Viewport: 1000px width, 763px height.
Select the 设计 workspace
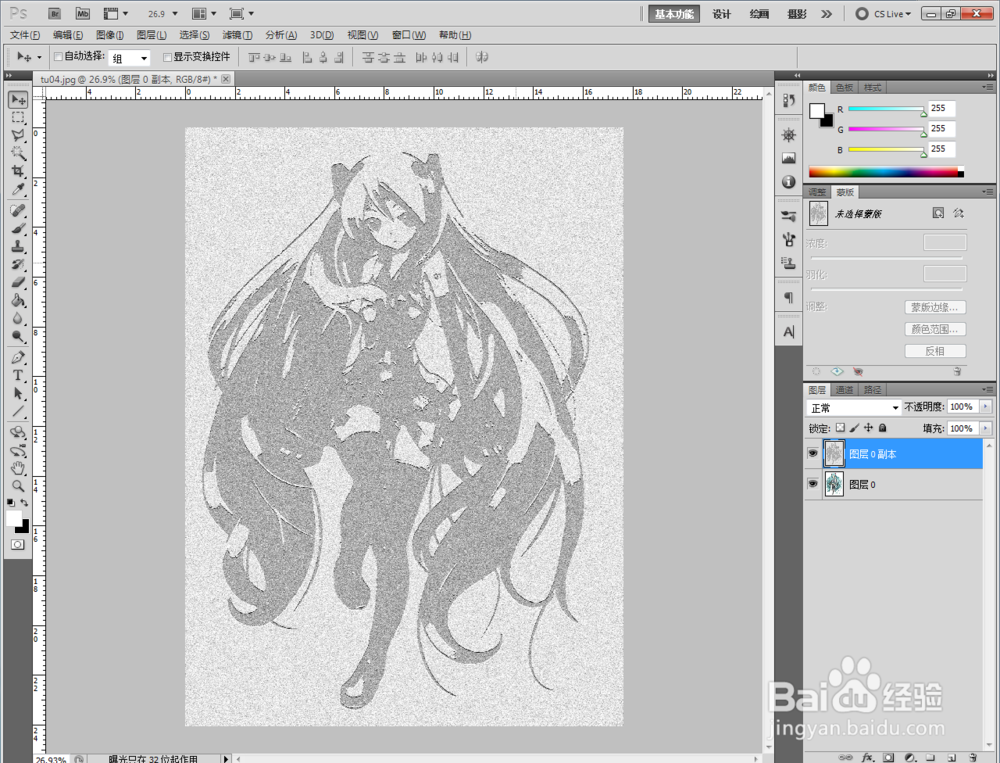[x=722, y=14]
